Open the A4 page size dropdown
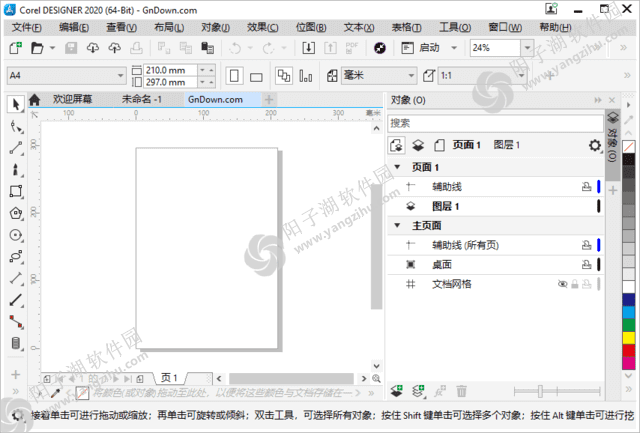The height and width of the screenshot is (433, 640). (x=120, y=75)
